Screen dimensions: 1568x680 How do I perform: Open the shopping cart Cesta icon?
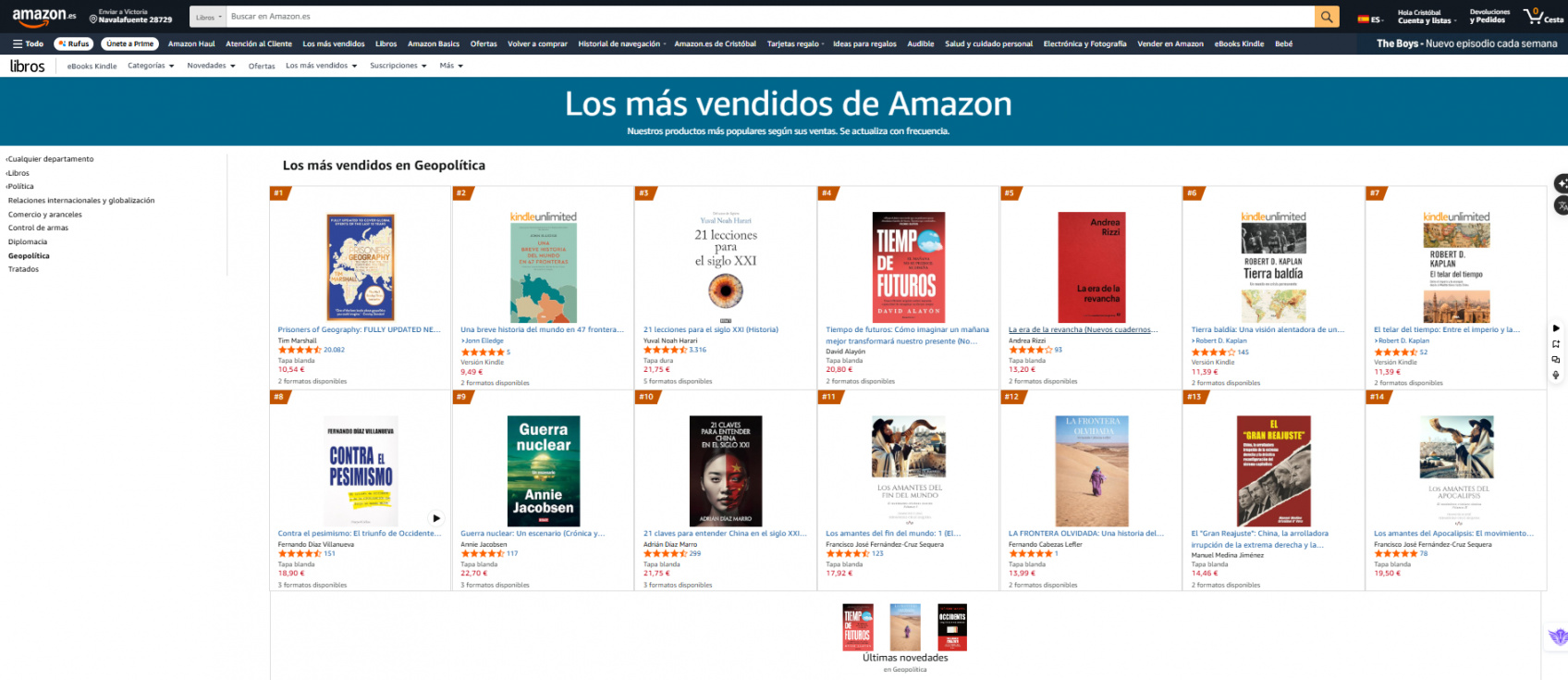(1543, 16)
